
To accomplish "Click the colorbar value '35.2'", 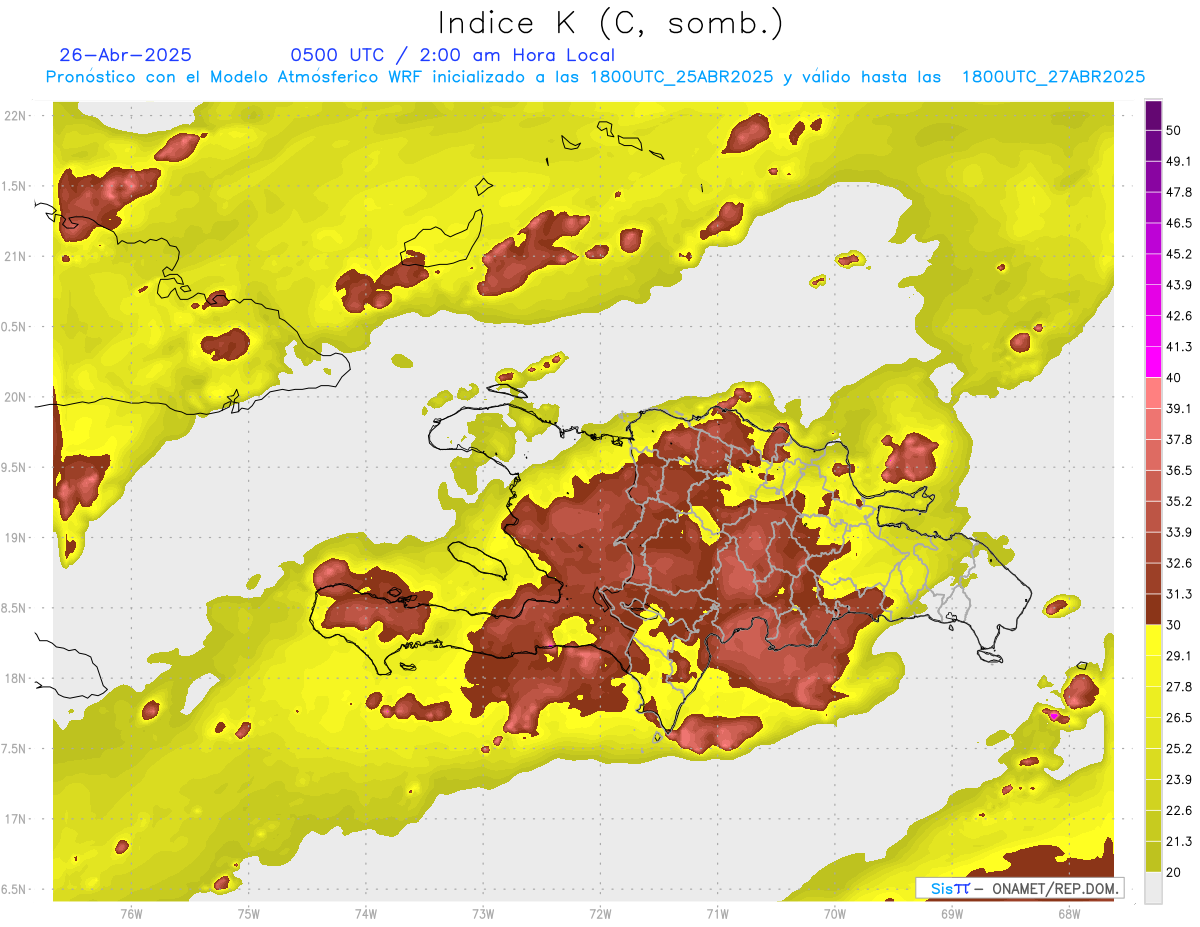I will (1178, 502).
